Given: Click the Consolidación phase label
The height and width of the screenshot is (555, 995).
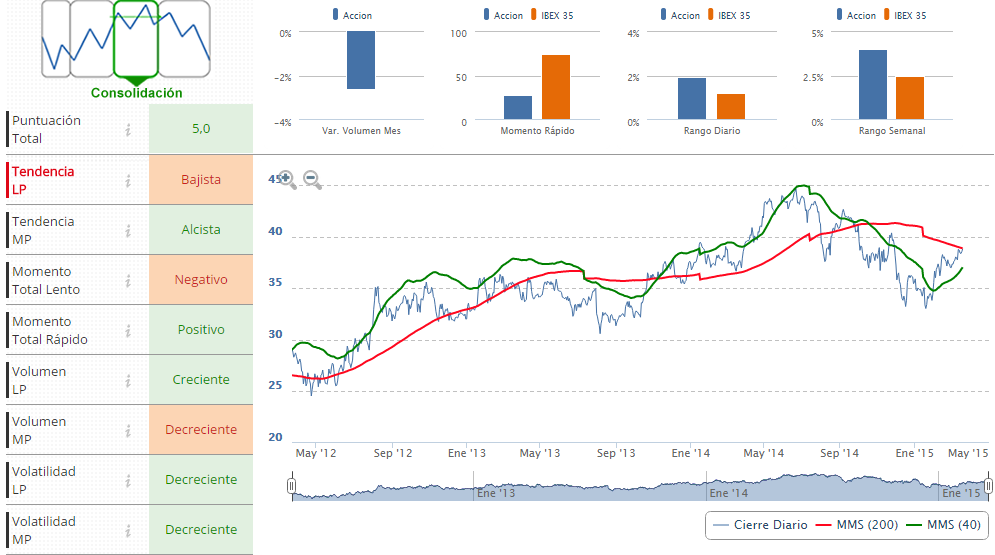Looking at the screenshot, I should (x=137, y=92).
